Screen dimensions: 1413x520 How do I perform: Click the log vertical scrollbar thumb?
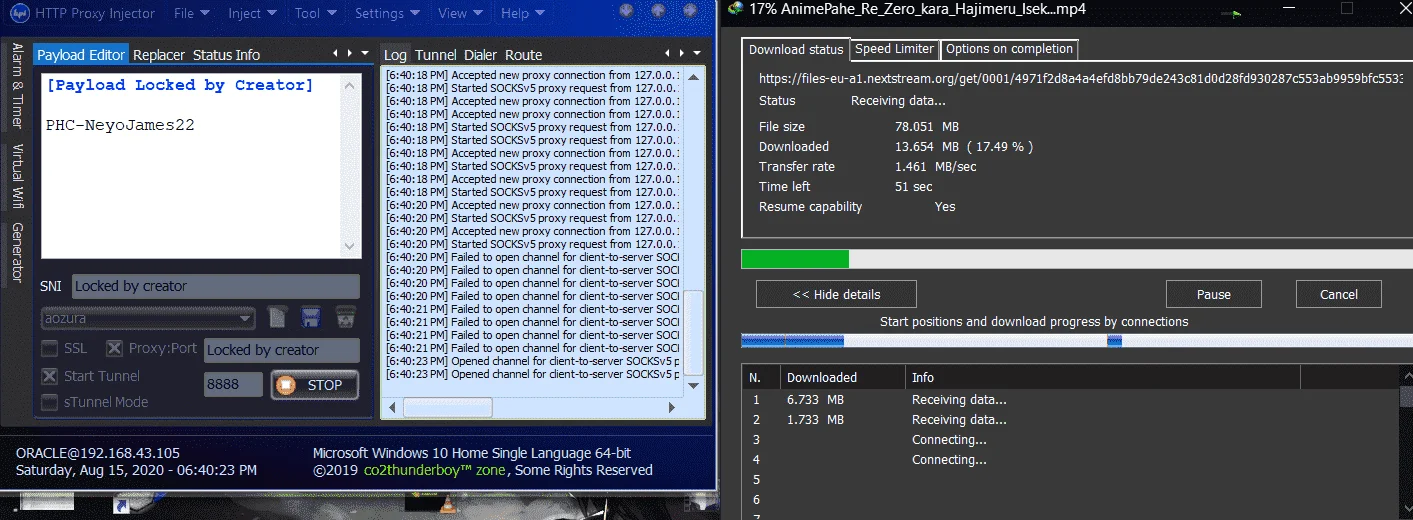[694, 331]
